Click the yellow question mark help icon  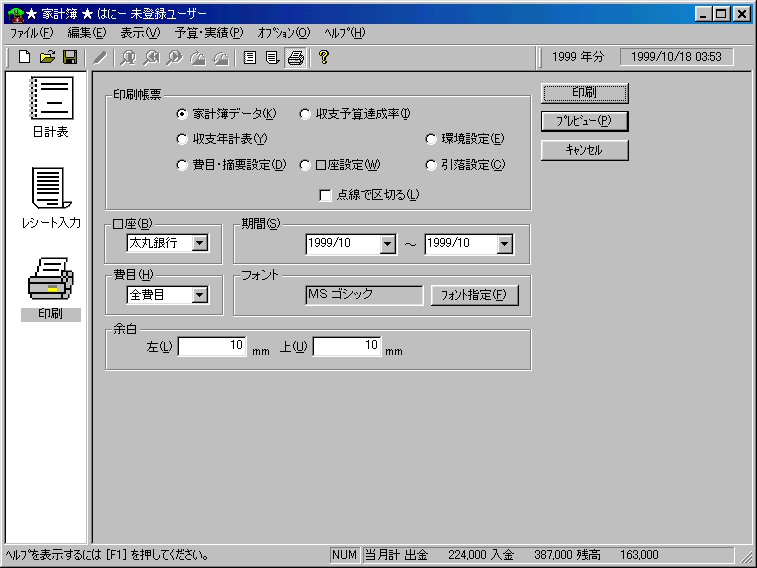pos(324,57)
